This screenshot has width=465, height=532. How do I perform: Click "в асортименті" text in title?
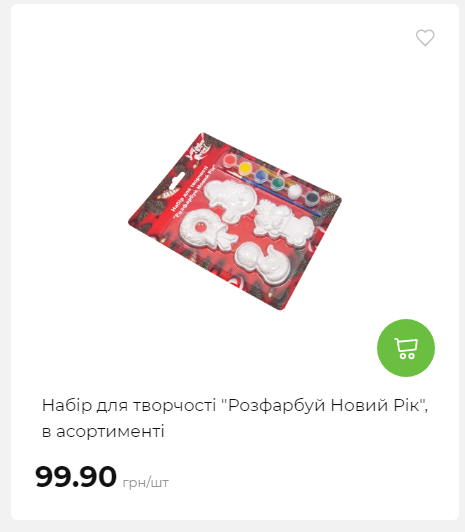103,432
